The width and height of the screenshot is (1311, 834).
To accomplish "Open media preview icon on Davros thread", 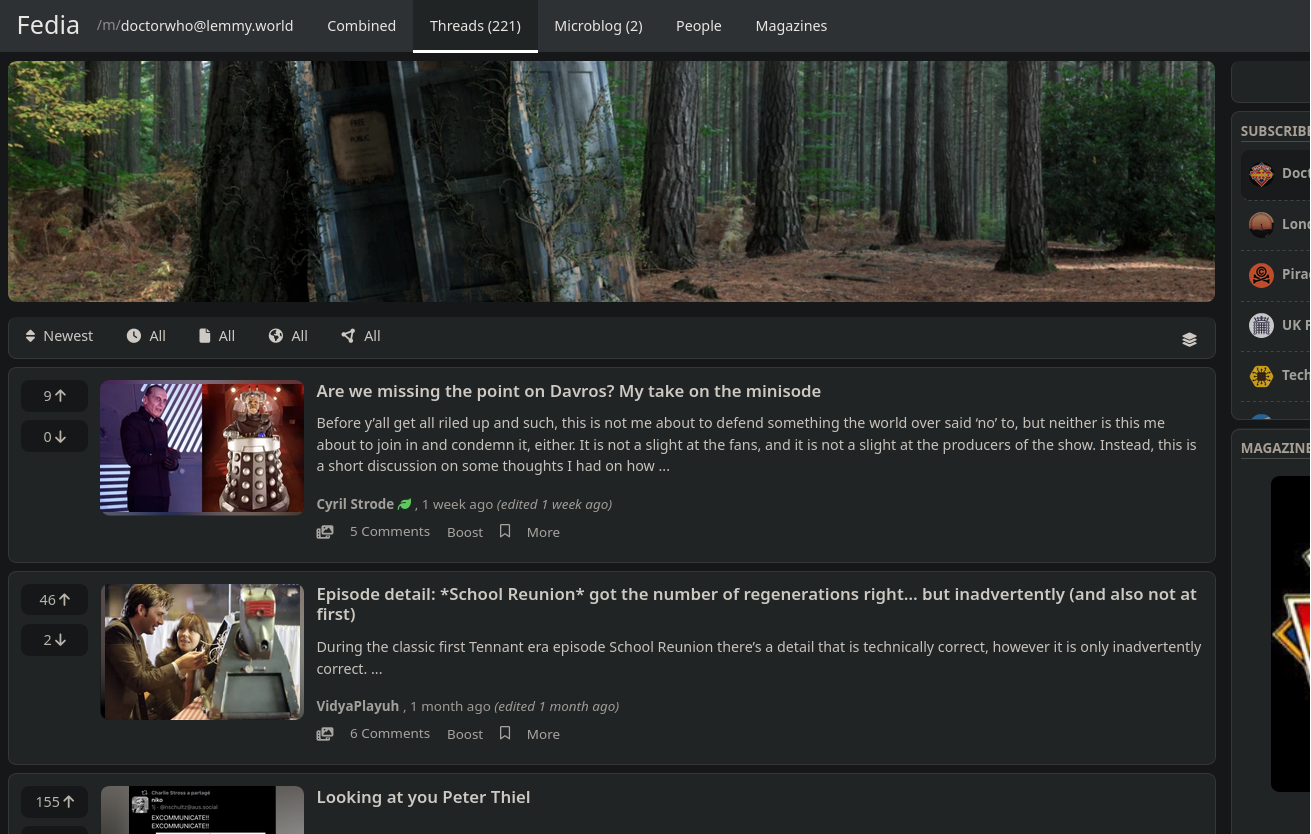I will pyautogui.click(x=325, y=532).
